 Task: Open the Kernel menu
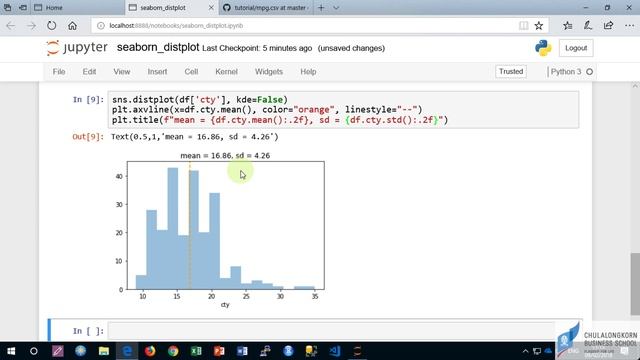point(226,71)
